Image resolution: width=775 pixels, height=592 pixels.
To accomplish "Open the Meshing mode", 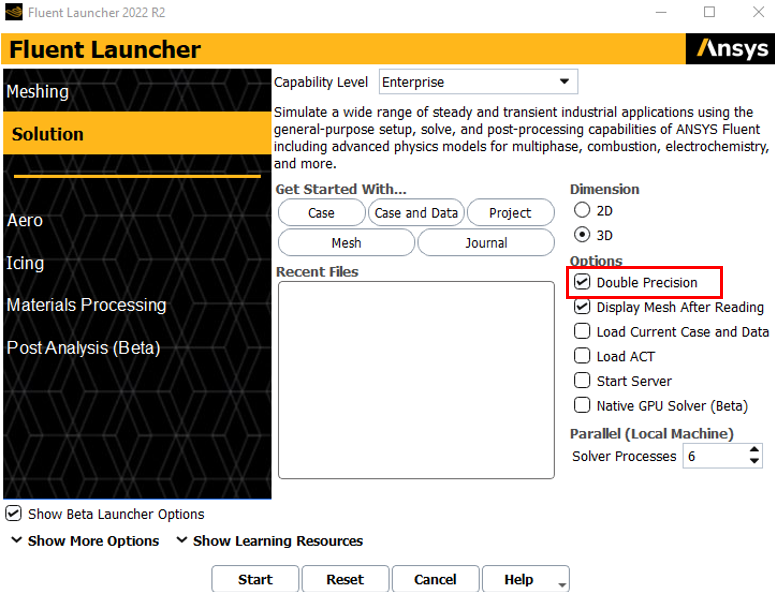I will click(x=38, y=92).
